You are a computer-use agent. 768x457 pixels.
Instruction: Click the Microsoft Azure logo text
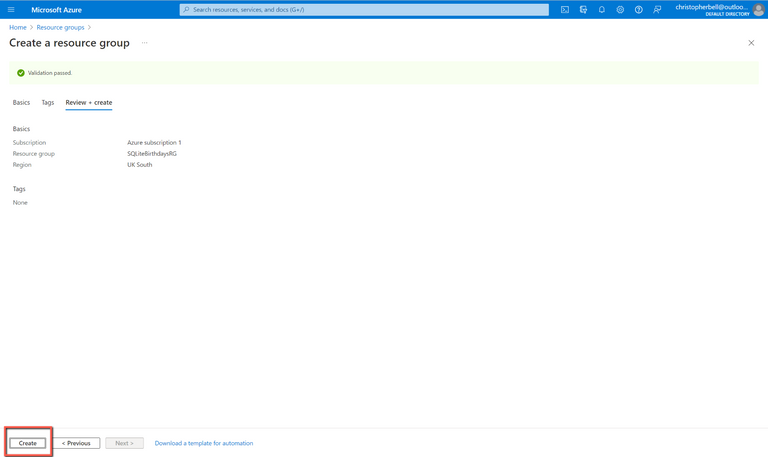[56, 10]
